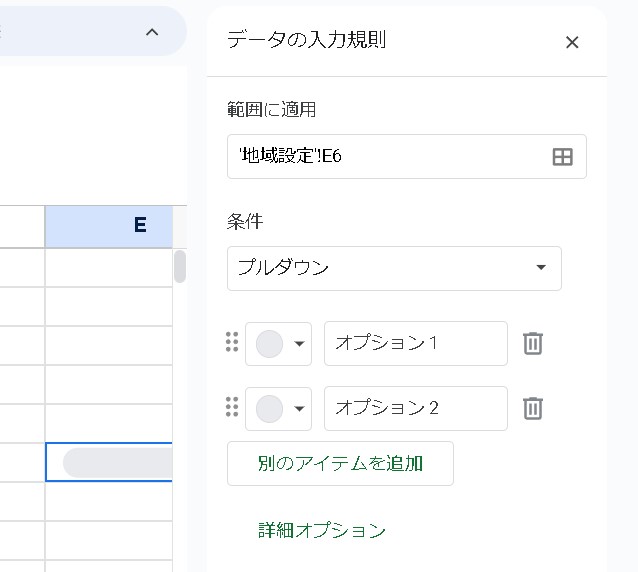Click the dropdown chip in the selected cell

tap(115, 462)
